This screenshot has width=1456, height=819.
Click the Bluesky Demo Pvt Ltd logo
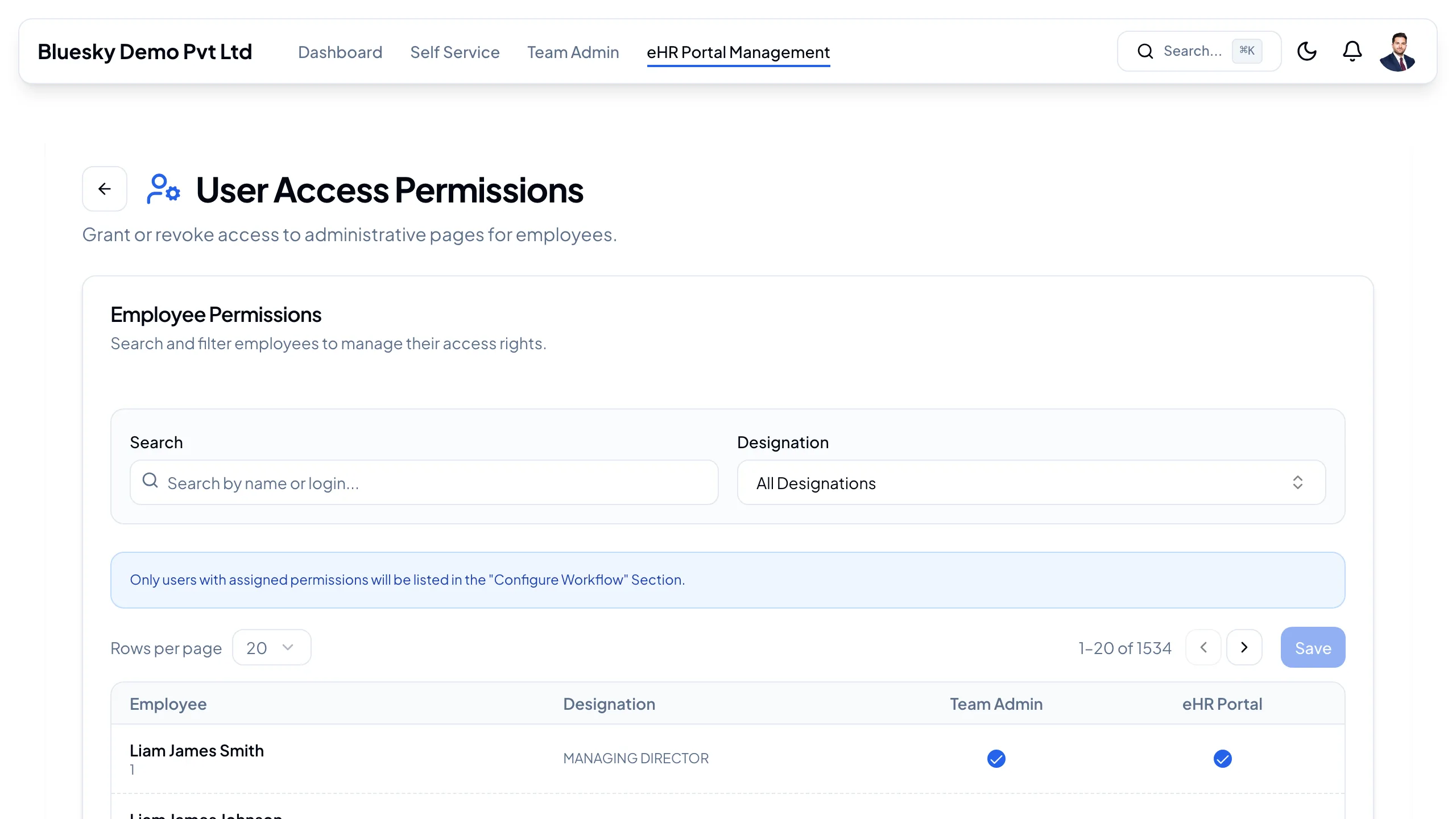click(145, 52)
